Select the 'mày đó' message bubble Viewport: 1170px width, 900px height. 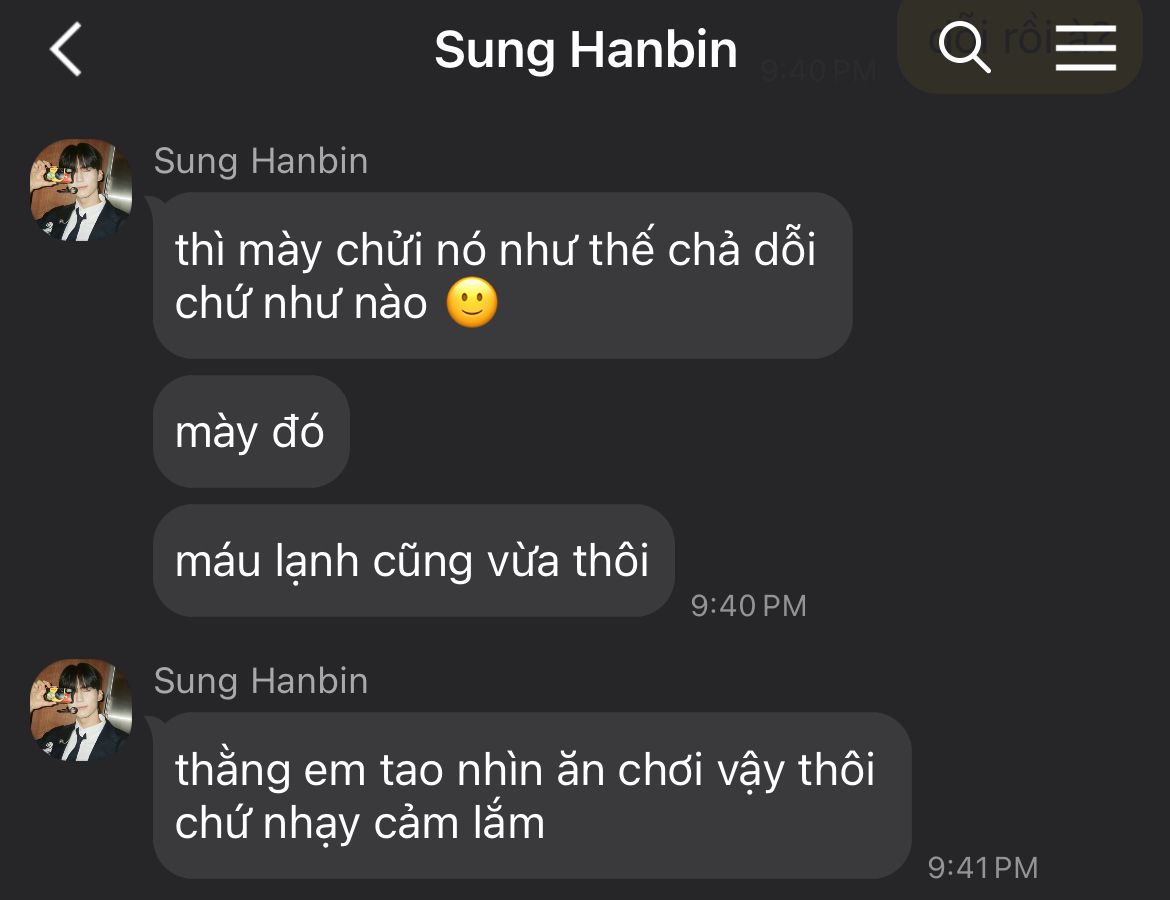click(x=251, y=431)
